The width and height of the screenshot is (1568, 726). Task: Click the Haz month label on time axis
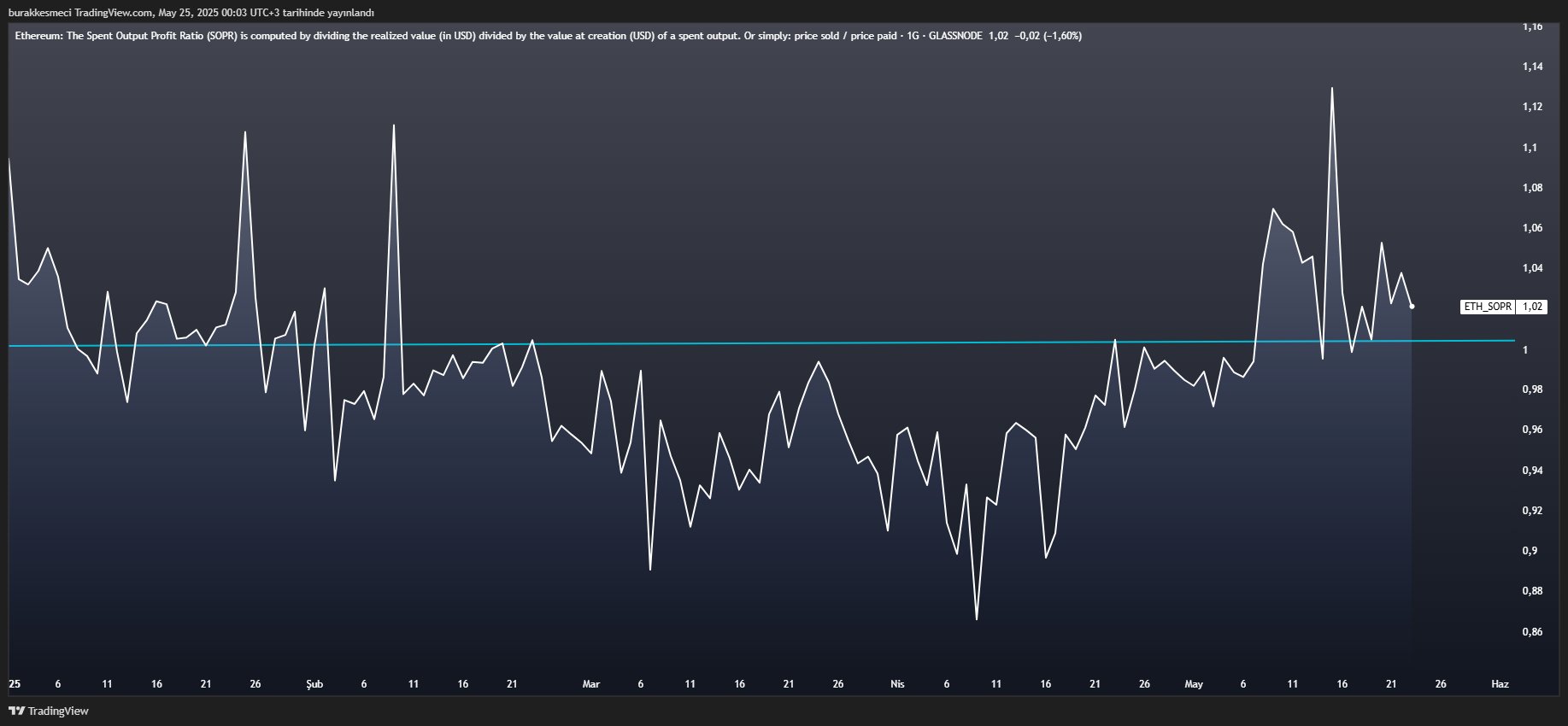1500,684
